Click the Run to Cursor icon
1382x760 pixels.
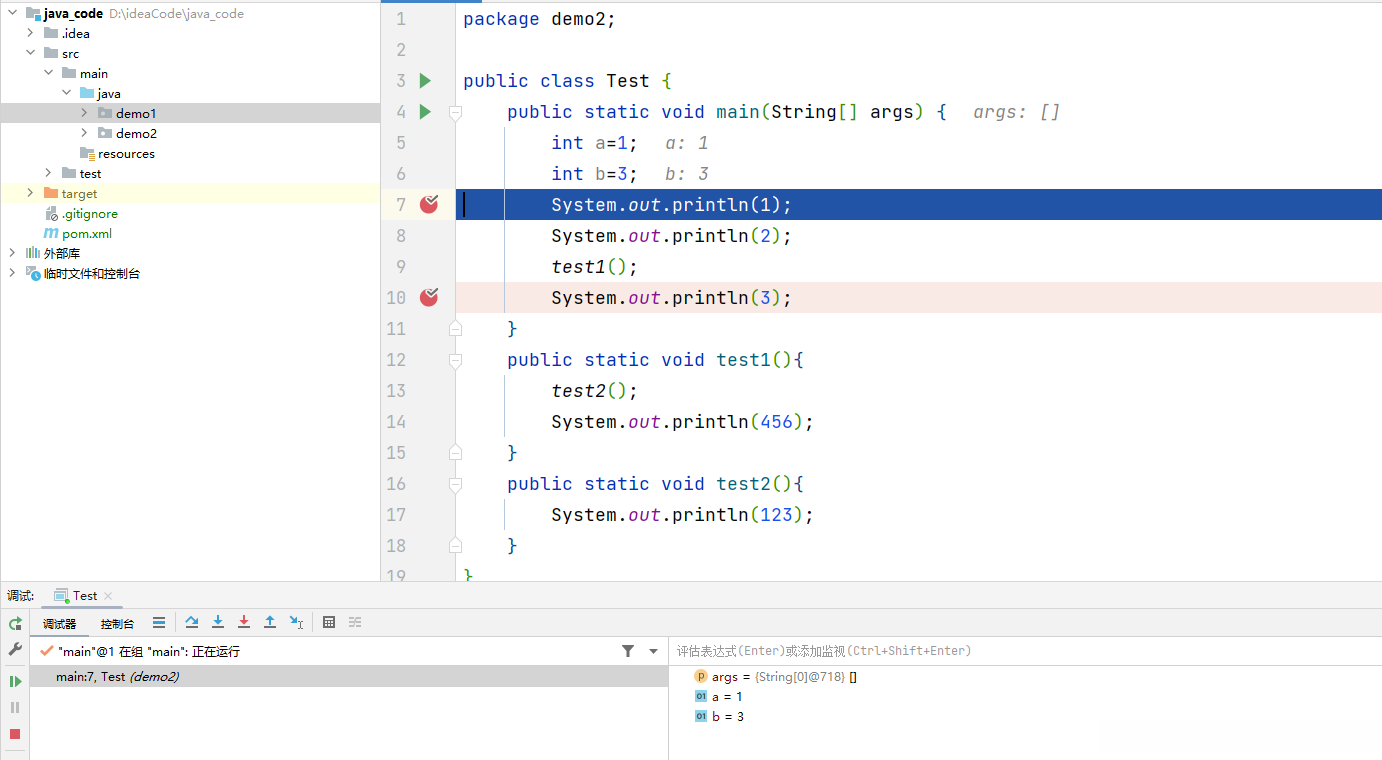(x=296, y=622)
